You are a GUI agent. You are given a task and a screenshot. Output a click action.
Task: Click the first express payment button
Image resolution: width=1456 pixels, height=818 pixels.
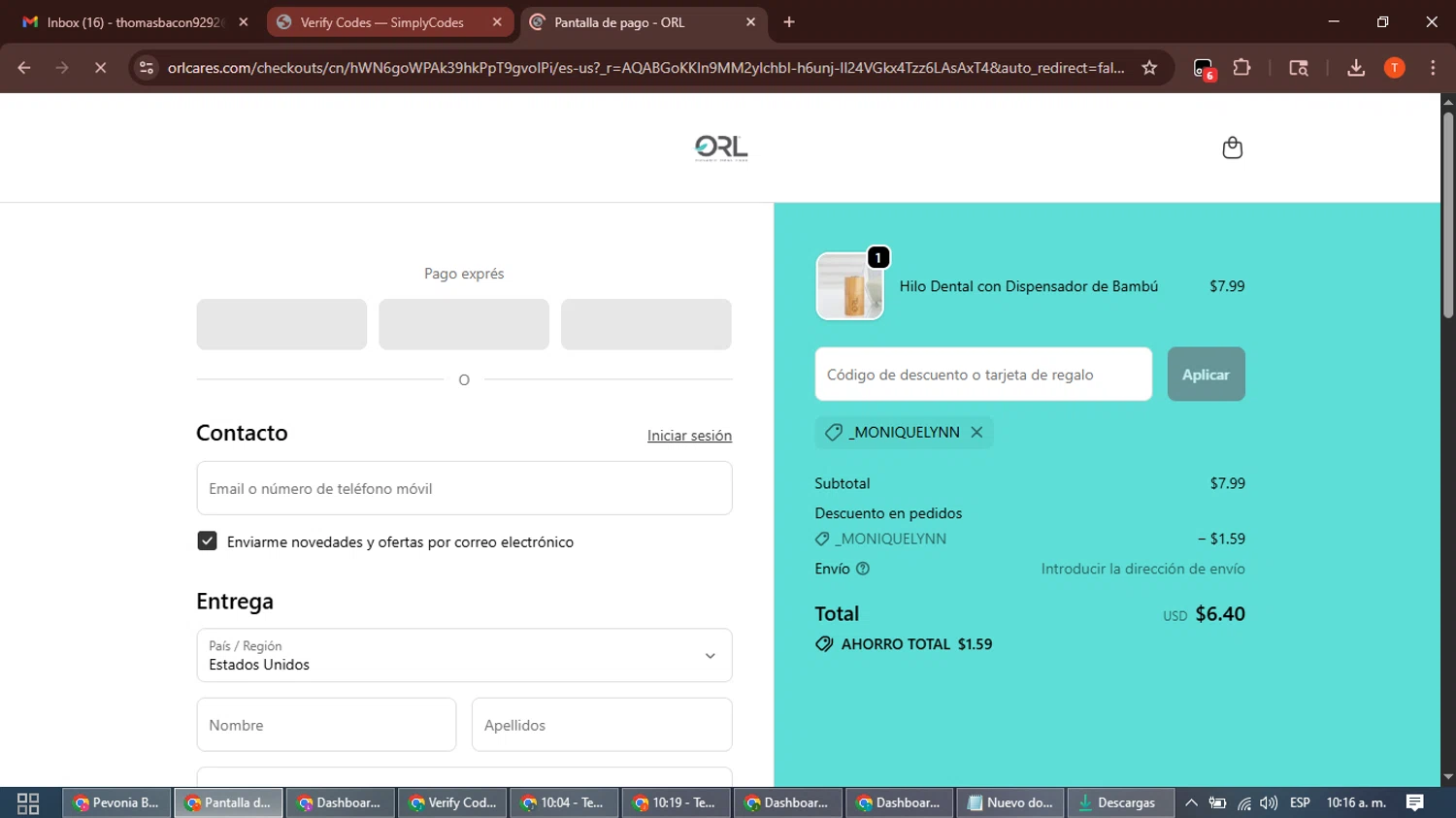tap(281, 324)
